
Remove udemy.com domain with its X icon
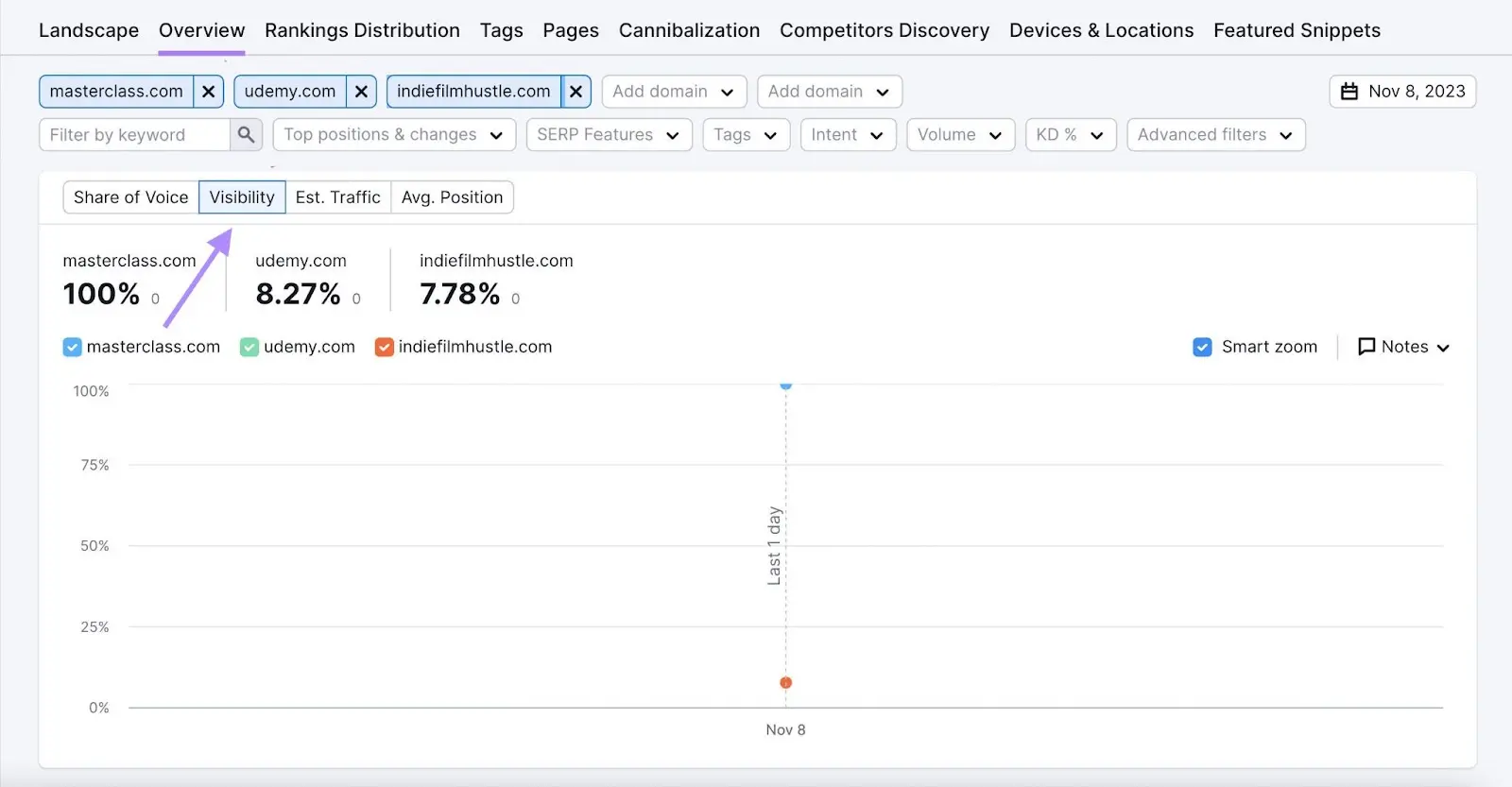tap(361, 92)
